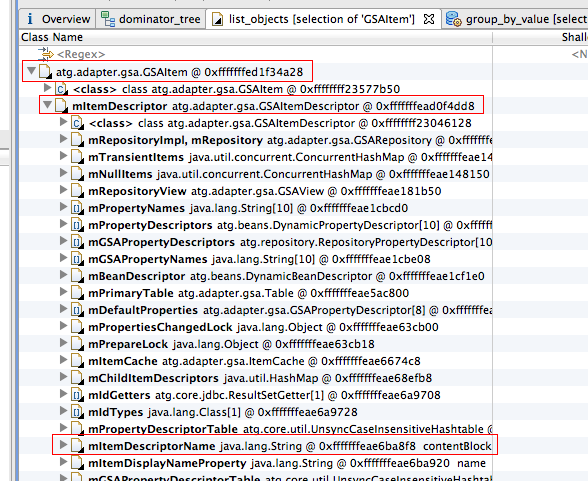
Task: Click the mPrimaryTable object icon
Action: click(77, 293)
